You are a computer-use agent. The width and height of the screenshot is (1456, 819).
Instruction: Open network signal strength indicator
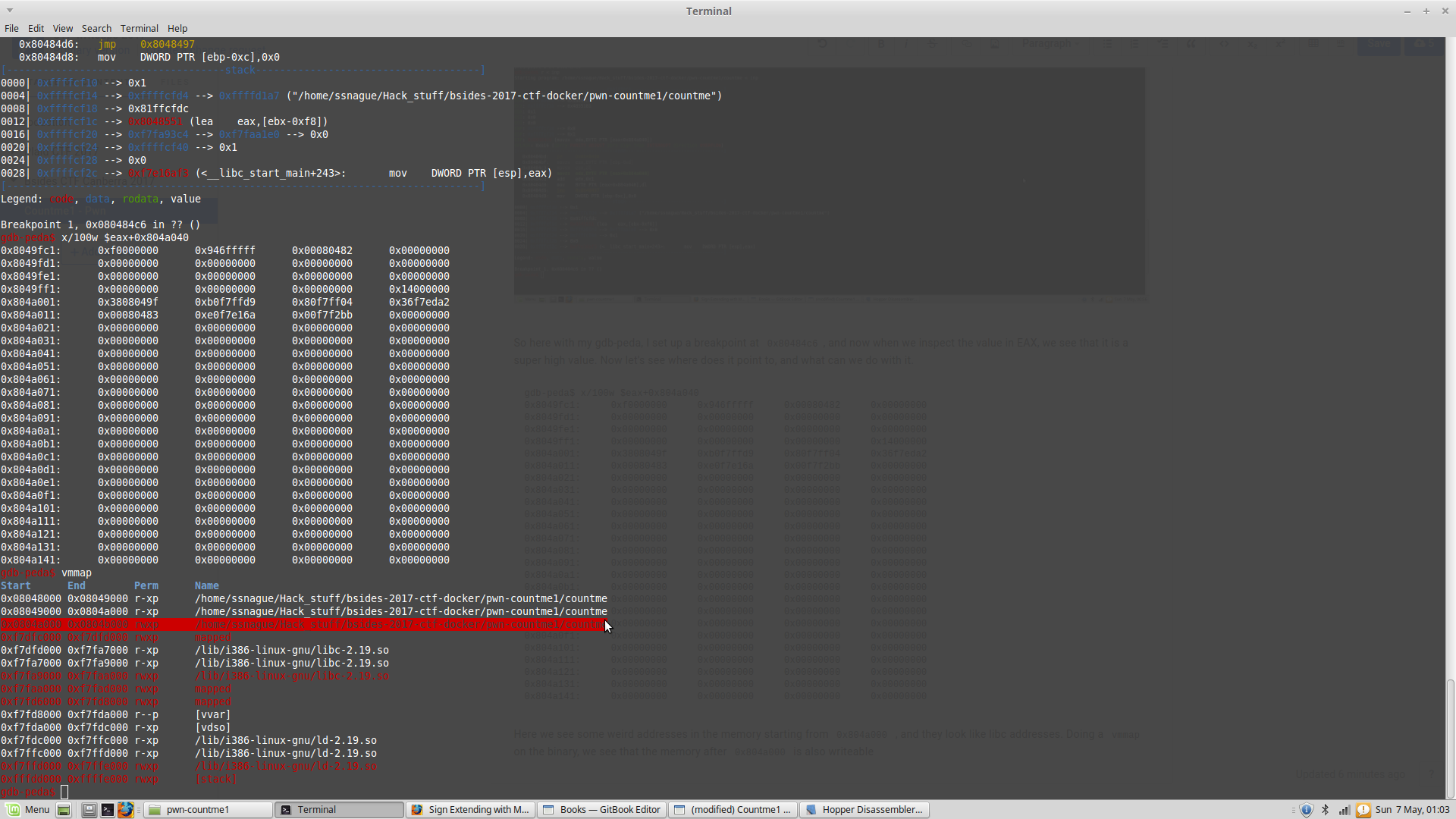(x=1344, y=810)
